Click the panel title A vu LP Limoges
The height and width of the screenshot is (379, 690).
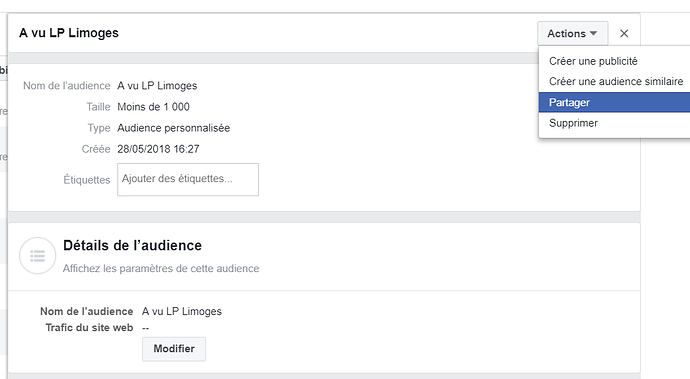coord(69,33)
